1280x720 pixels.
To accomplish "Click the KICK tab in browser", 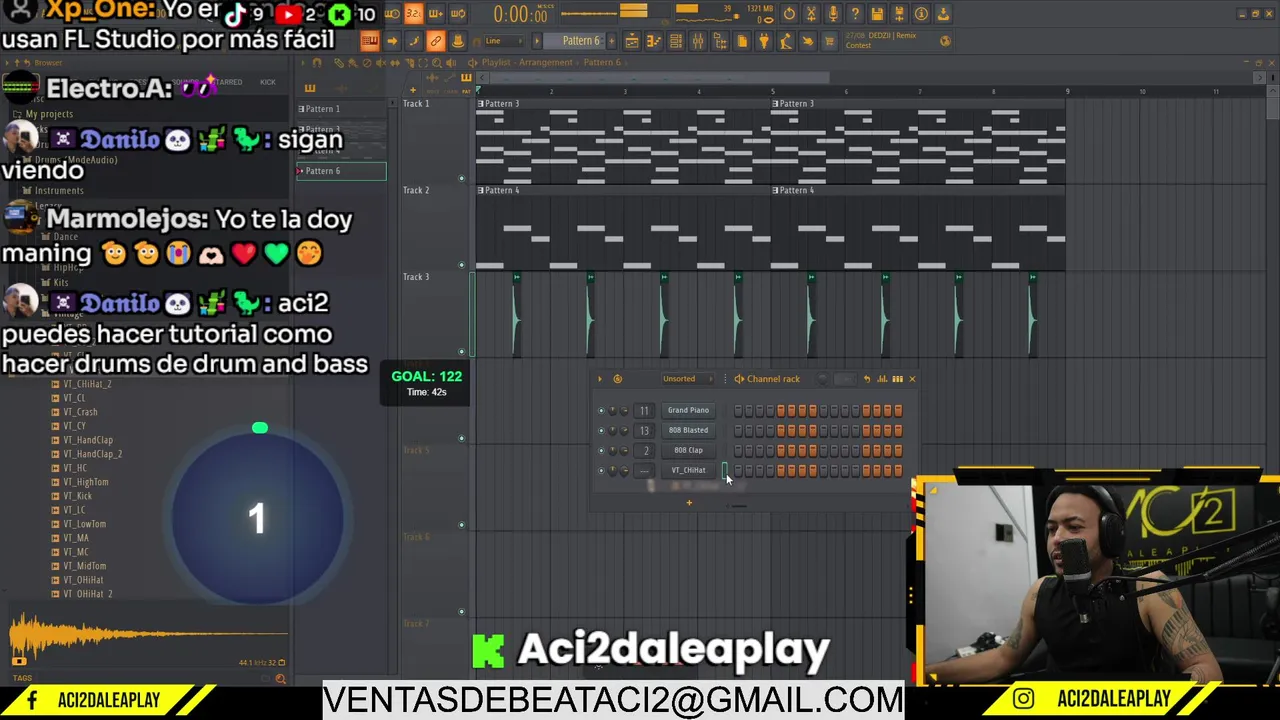I will 268,82.
